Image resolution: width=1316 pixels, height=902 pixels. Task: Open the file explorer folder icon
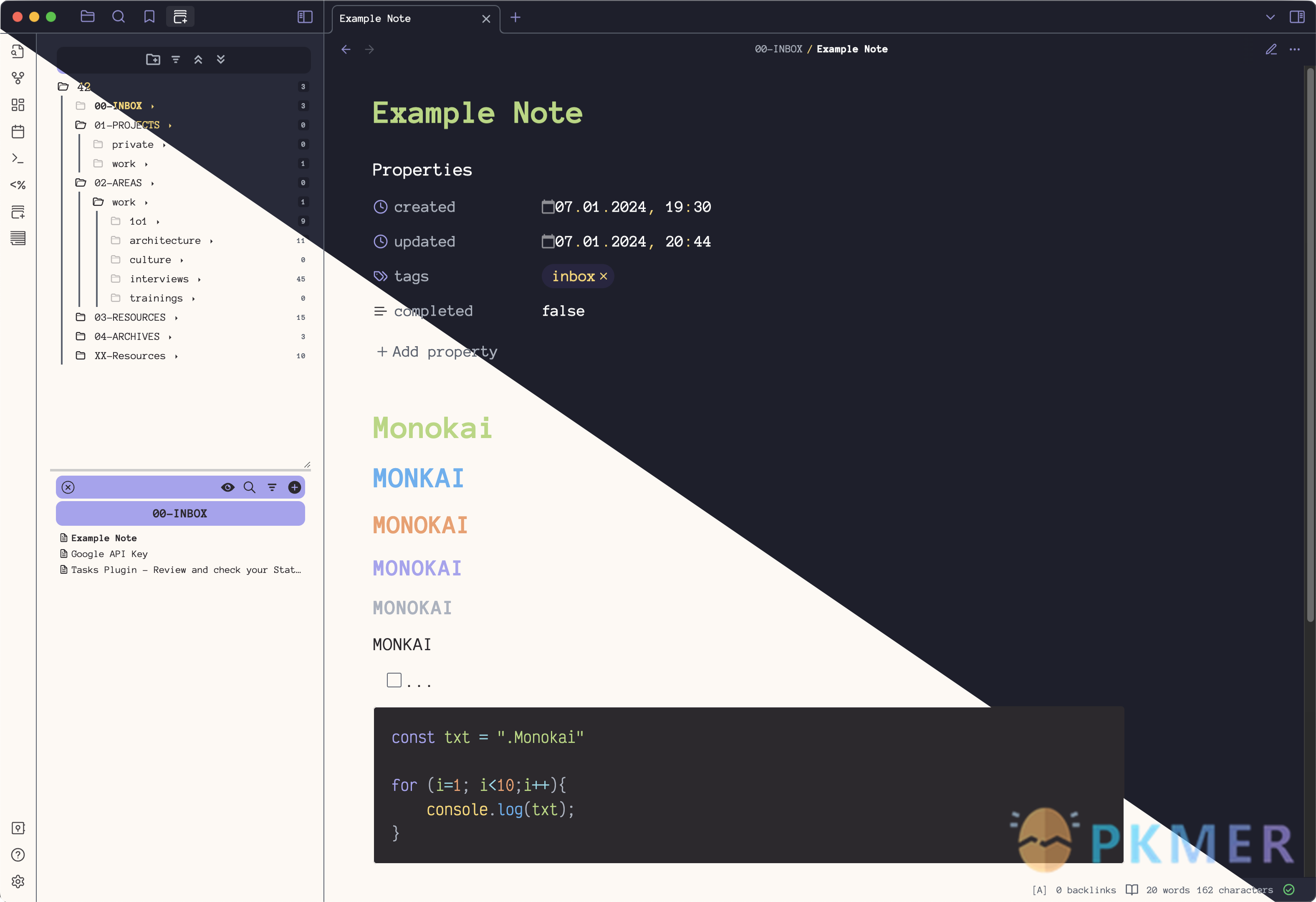click(x=88, y=16)
